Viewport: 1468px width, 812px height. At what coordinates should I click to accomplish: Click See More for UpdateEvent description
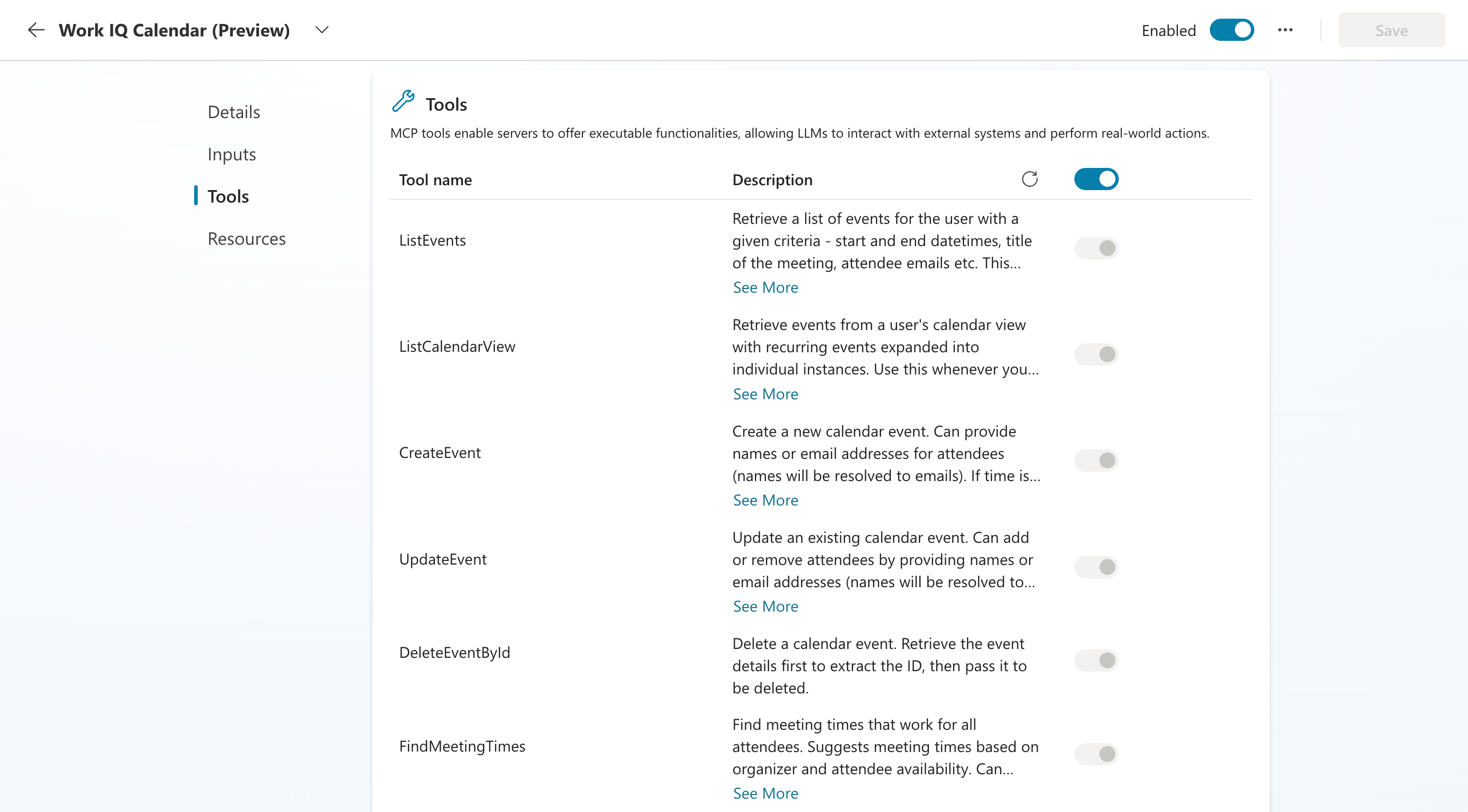(x=766, y=606)
